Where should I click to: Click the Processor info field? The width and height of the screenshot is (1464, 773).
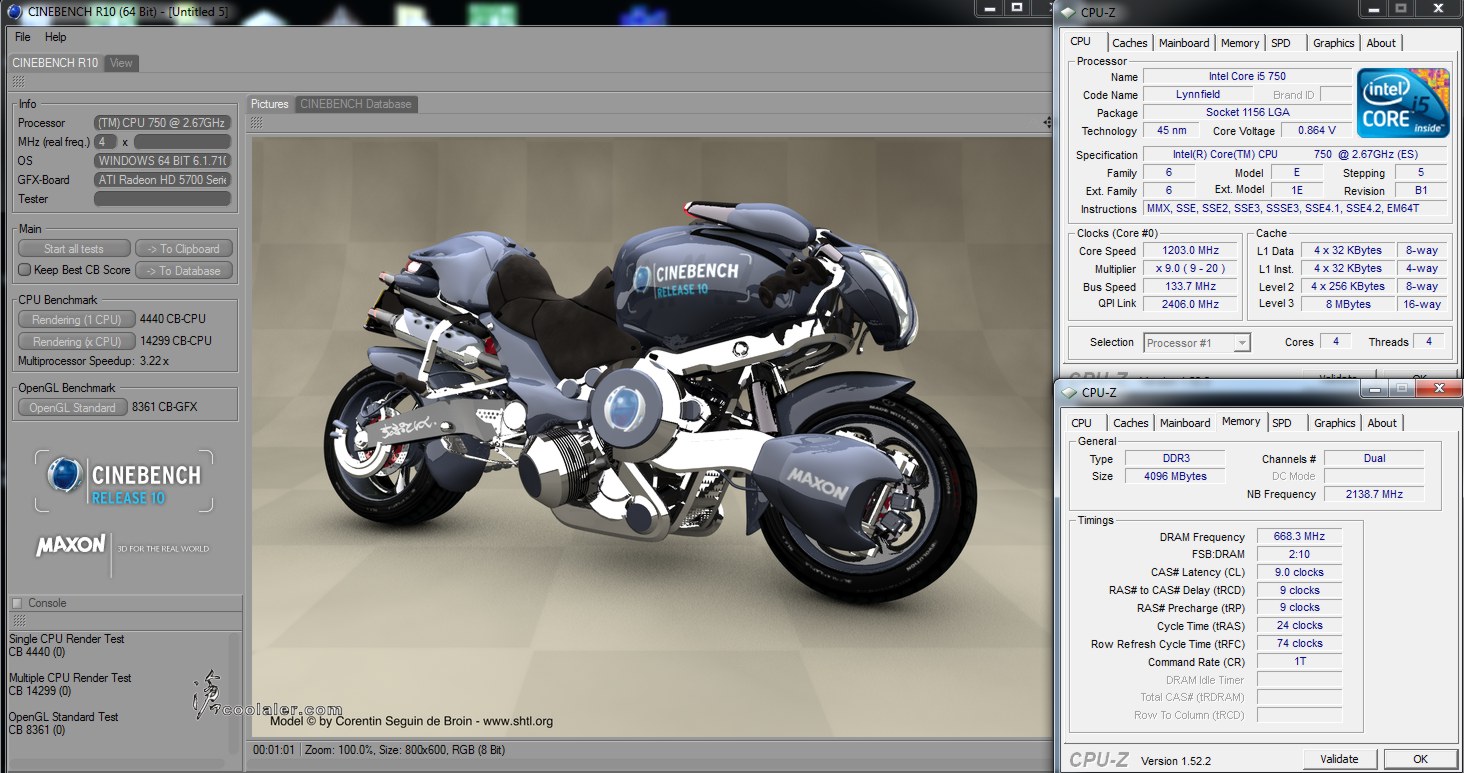163,123
